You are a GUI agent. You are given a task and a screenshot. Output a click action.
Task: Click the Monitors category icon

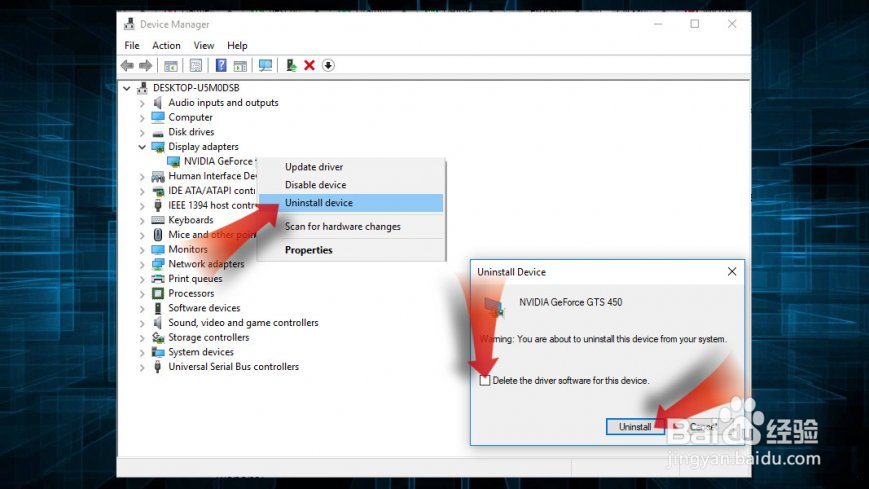[158, 249]
